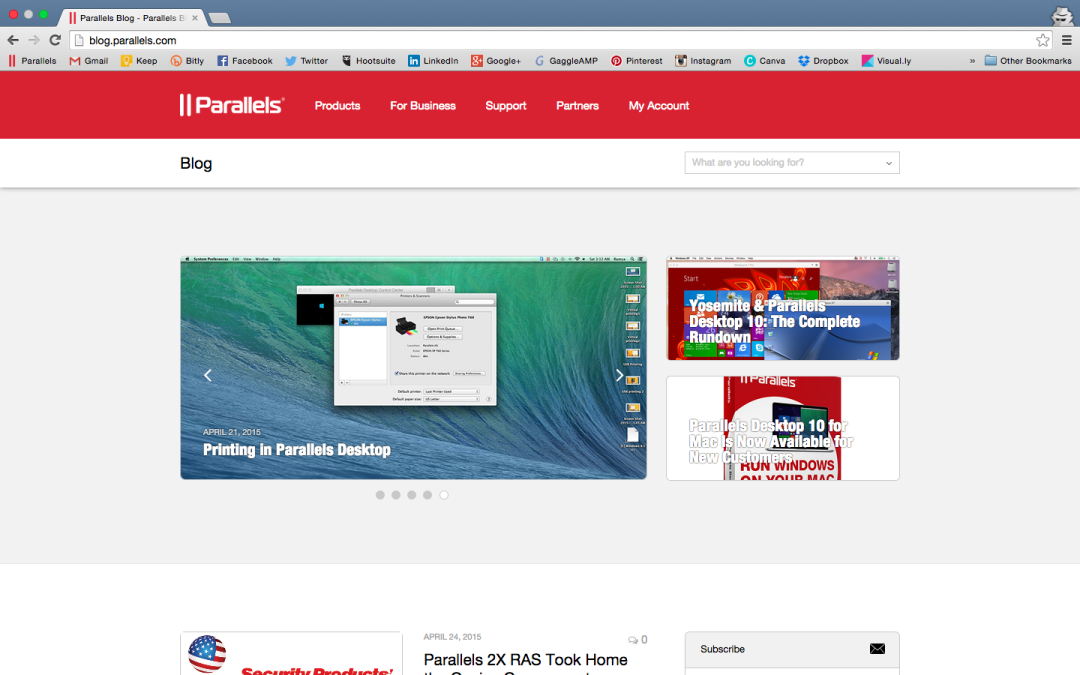Click the comment bubble icon on April 24 post

[x=632, y=640]
